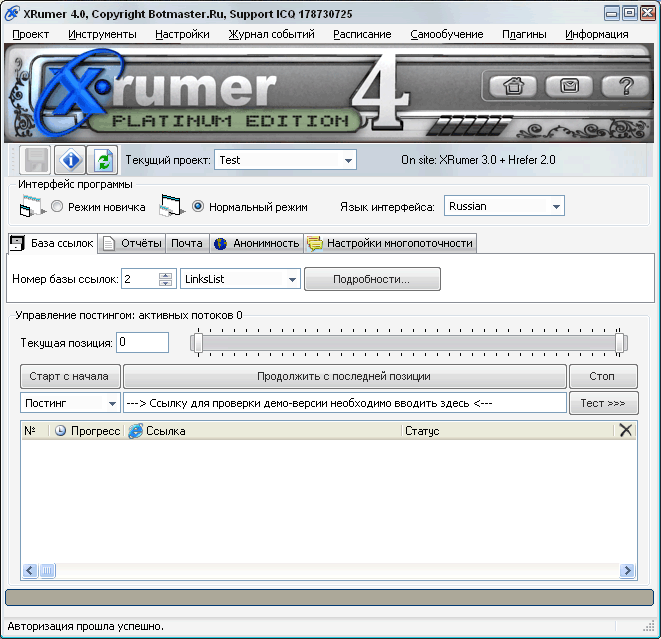661x639 pixels.
Task: Click the list scrollbar right arrow
Action: tap(627, 570)
